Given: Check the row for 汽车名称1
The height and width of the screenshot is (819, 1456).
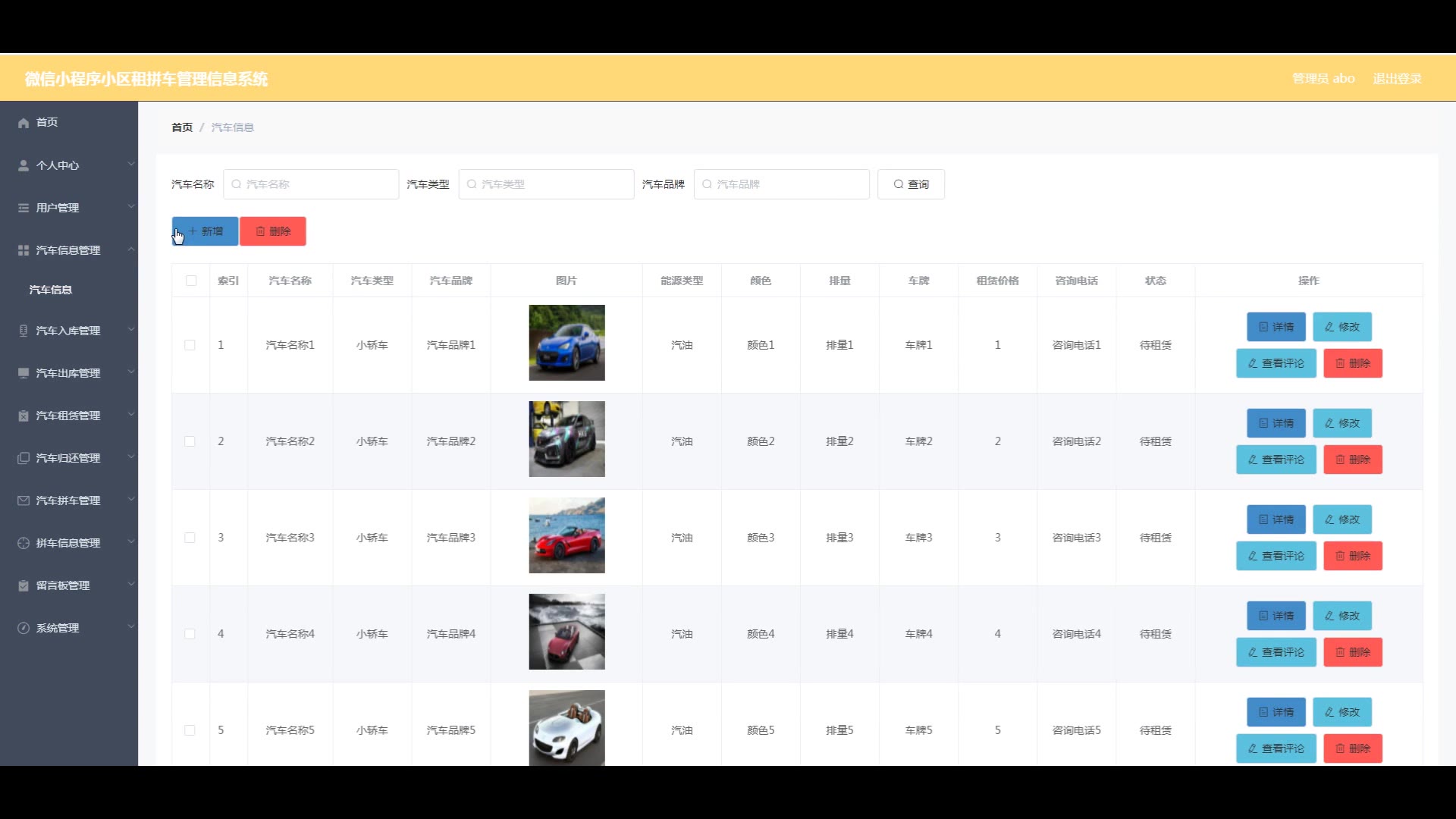Looking at the screenshot, I should 190,345.
